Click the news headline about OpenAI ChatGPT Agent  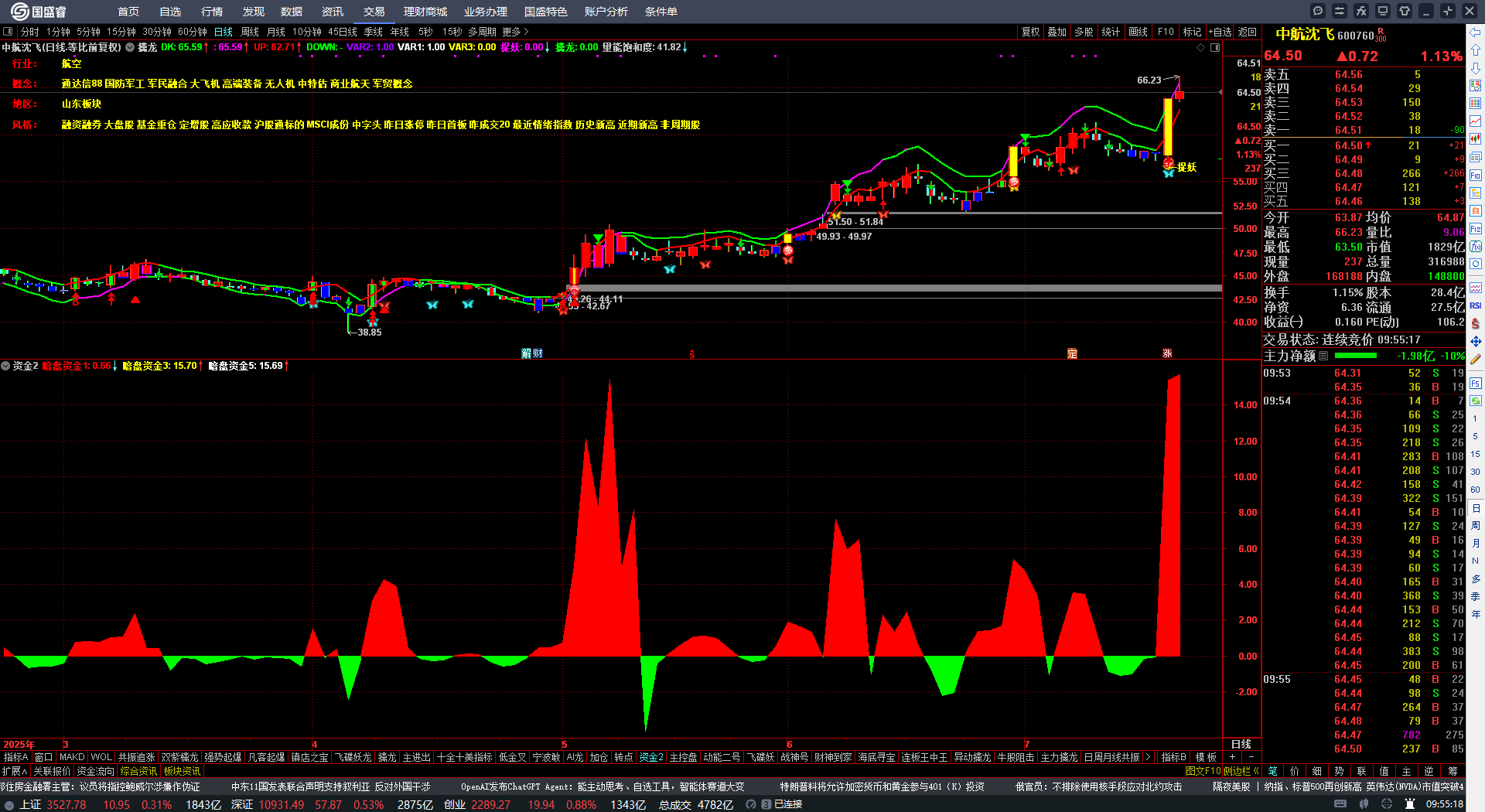(x=603, y=786)
